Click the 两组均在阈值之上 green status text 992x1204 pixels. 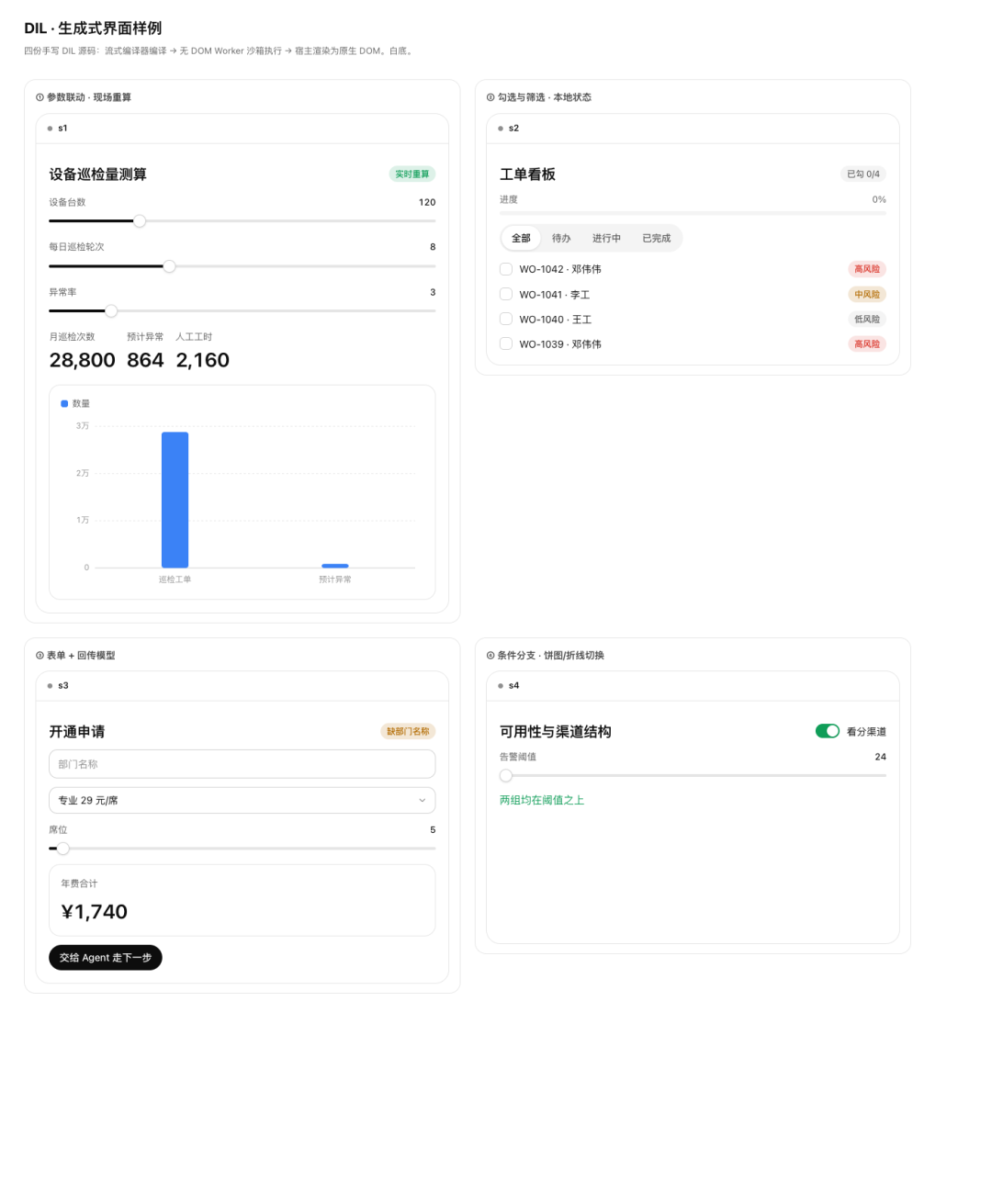pos(542,800)
